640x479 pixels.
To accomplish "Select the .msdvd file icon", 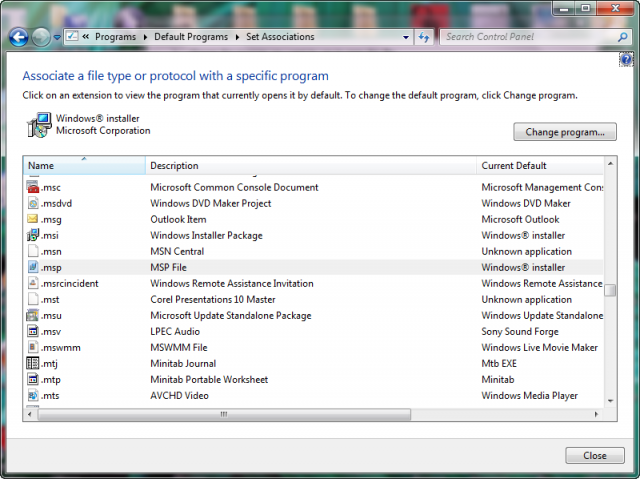I will [33, 203].
